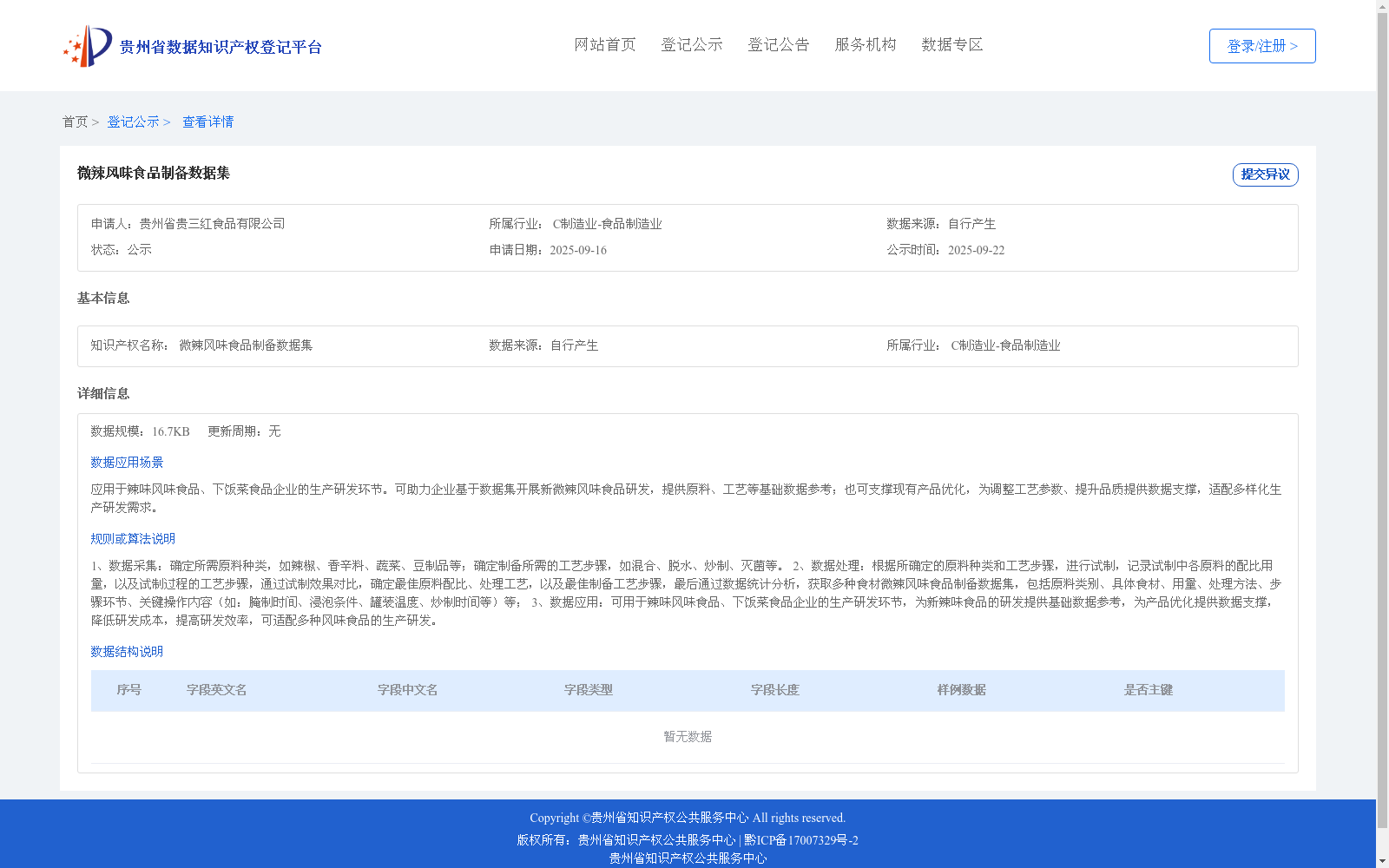Click the 字段中文名 column header
The width and height of the screenshot is (1389, 868).
click(x=408, y=690)
